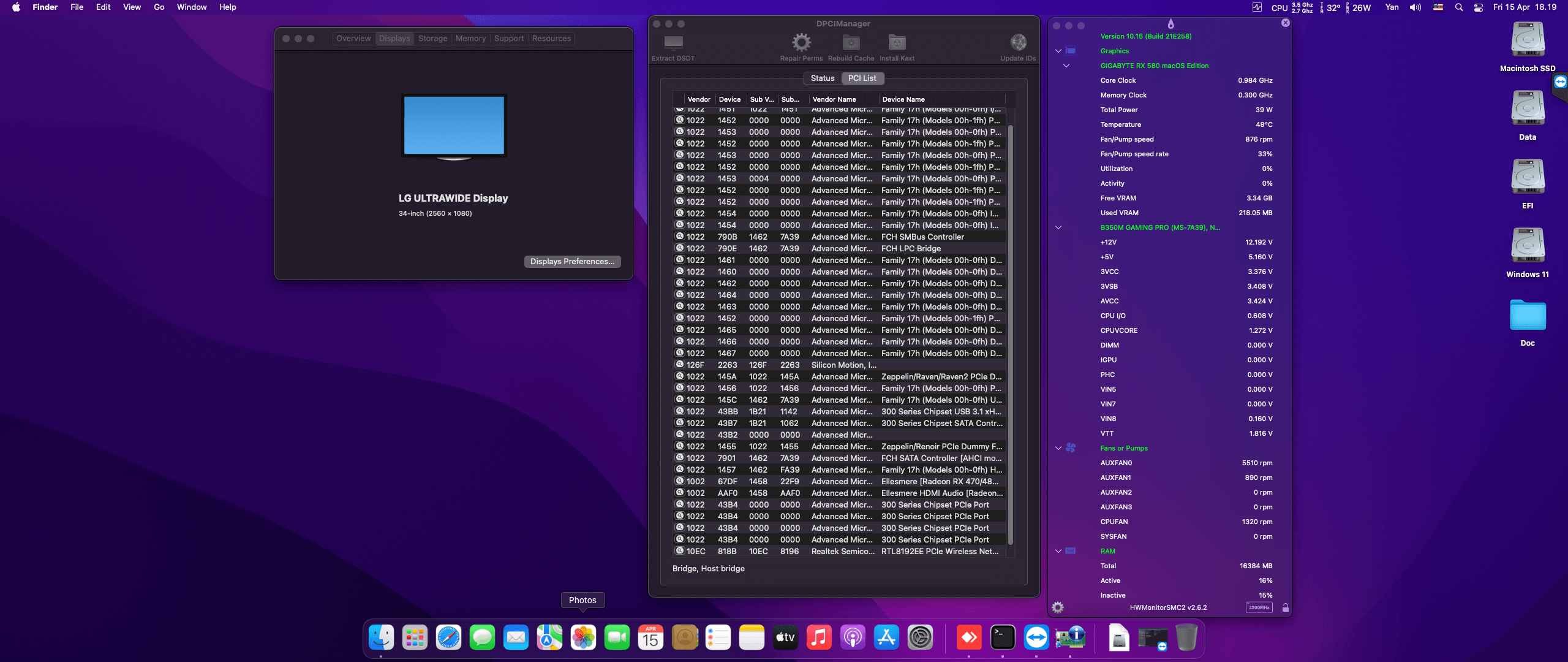Open the Support tab in About This Mac

coord(509,38)
